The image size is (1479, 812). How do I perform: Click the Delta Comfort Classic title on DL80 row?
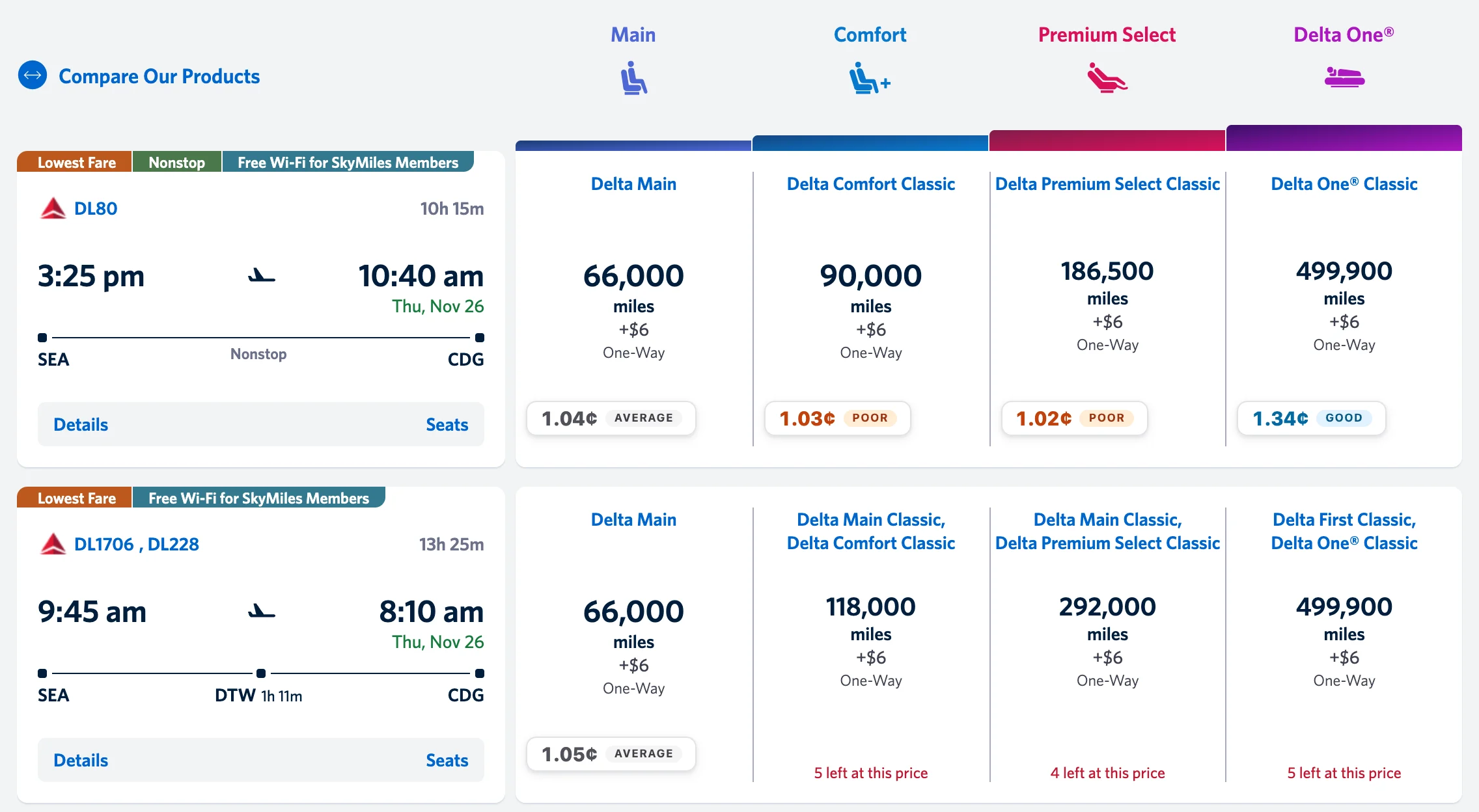coord(870,183)
